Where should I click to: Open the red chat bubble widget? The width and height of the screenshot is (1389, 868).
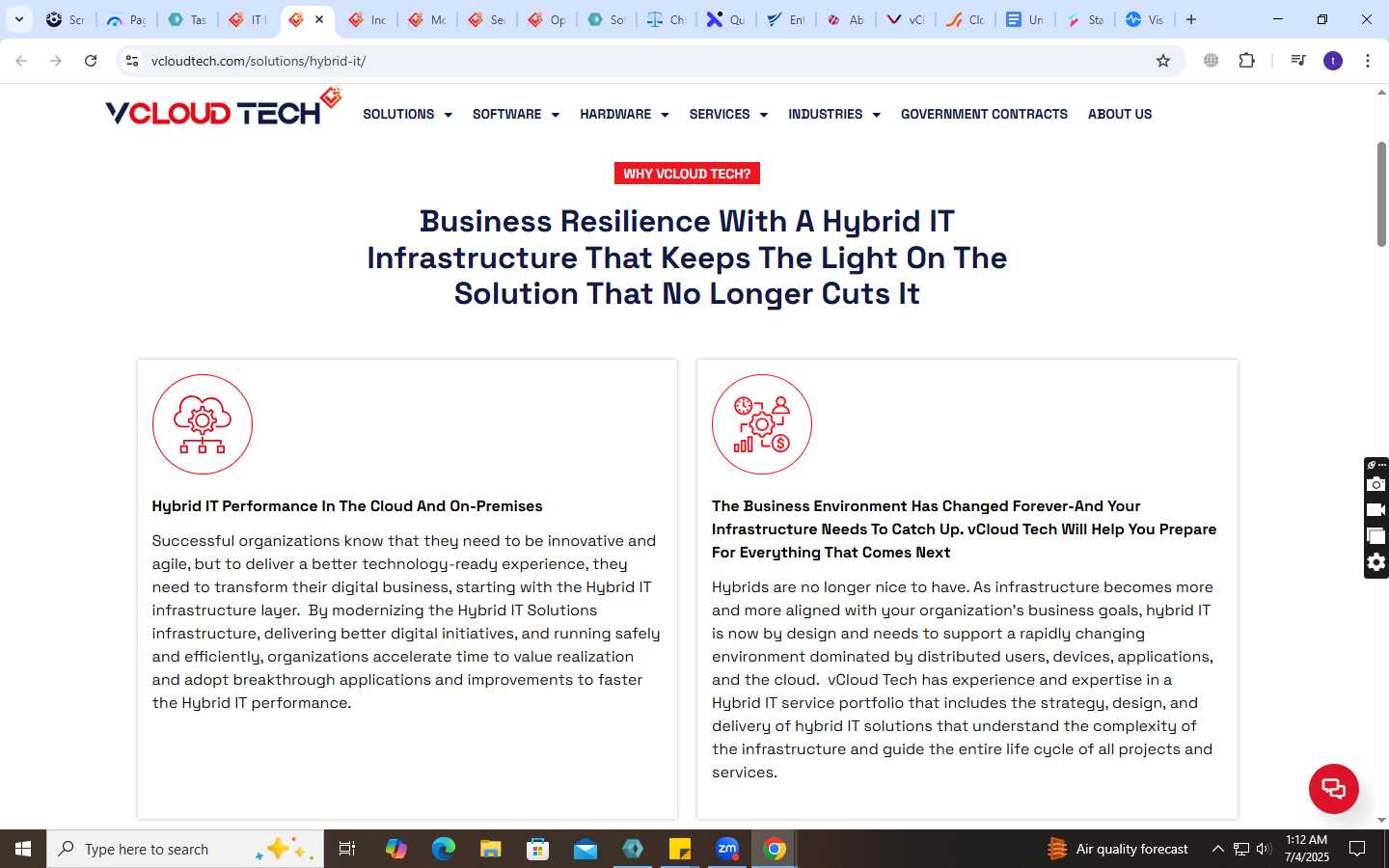point(1333,788)
